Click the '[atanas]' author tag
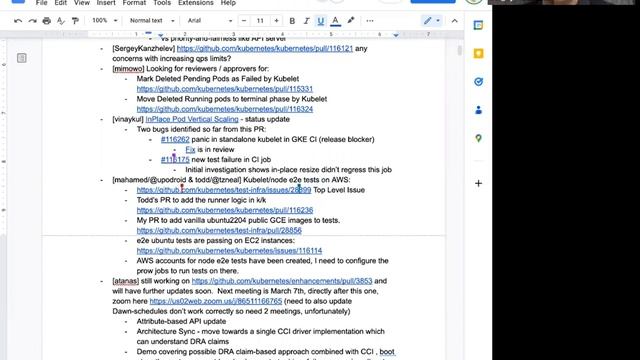 pos(126,281)
